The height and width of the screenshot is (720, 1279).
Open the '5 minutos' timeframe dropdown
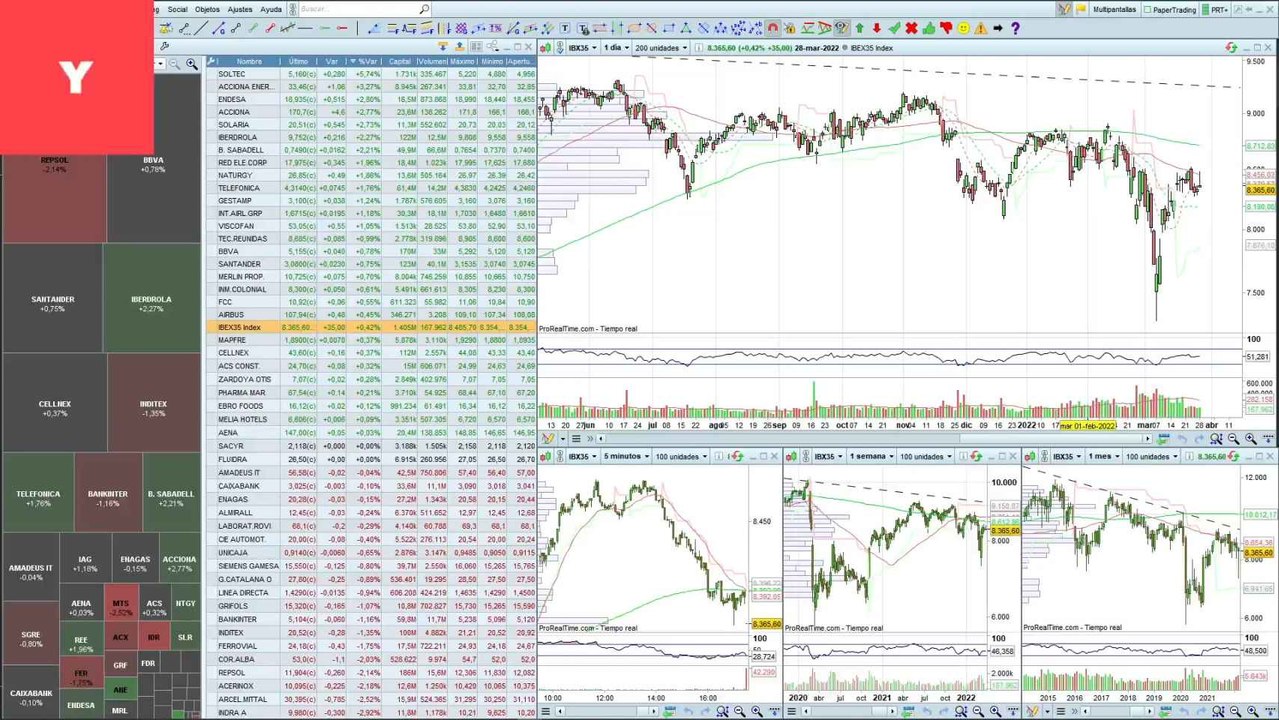(x=625, y=456)
